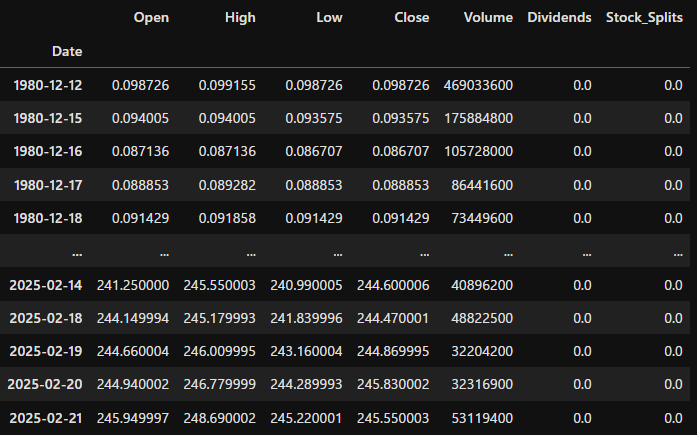Click low value 0.093575 in 1980-12-15 row
Image resolution: width=697 pixels, height=435 pixels.
click(314, 118)
